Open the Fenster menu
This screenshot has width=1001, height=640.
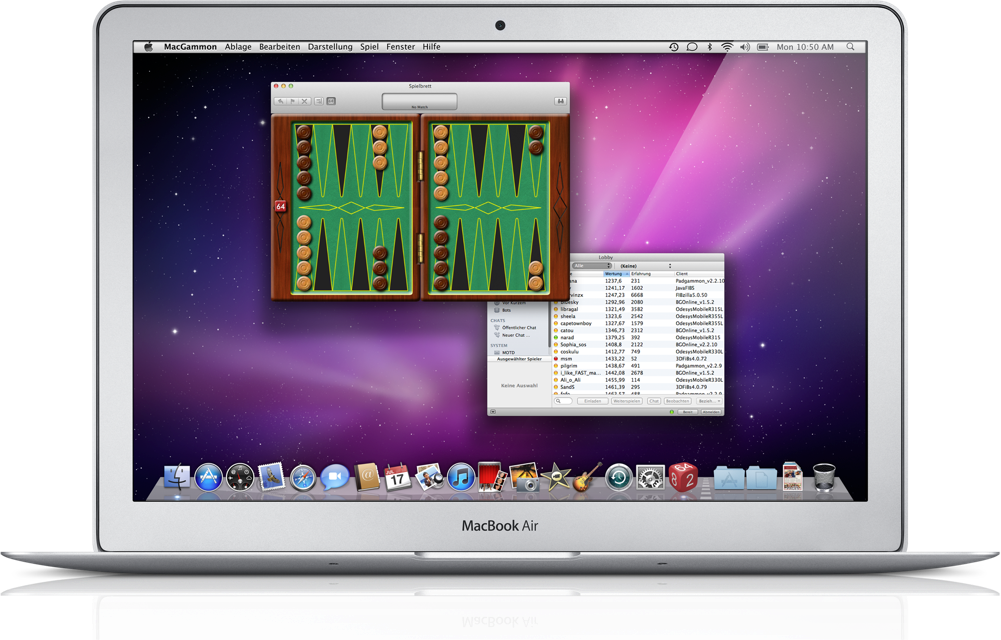click(400, 47)
